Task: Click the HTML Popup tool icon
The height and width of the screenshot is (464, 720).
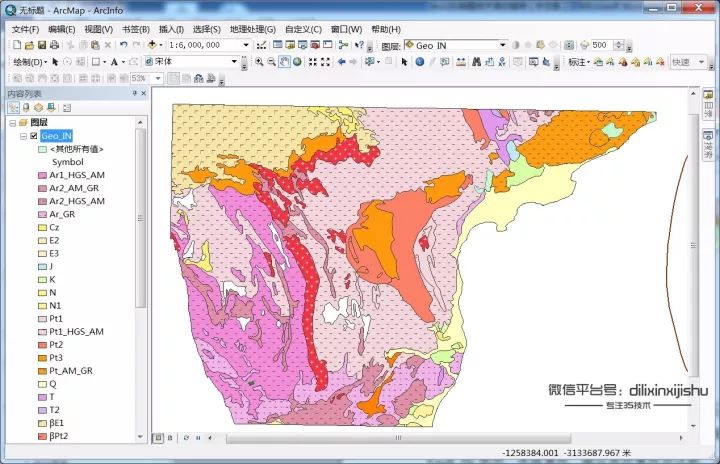Action: tap(444, 62)
